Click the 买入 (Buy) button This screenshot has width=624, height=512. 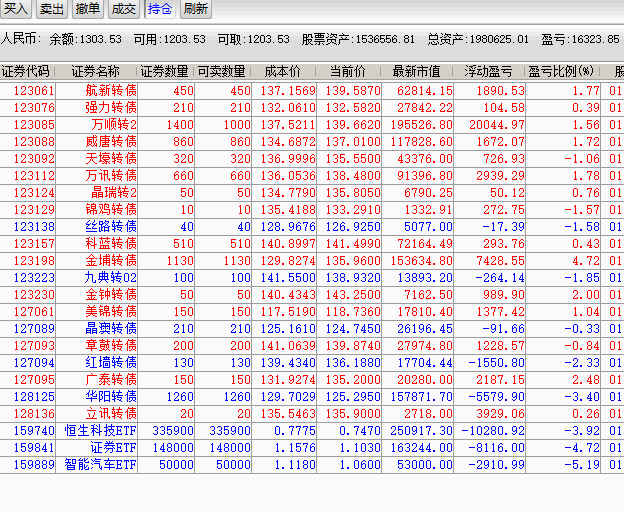point(16,8)
